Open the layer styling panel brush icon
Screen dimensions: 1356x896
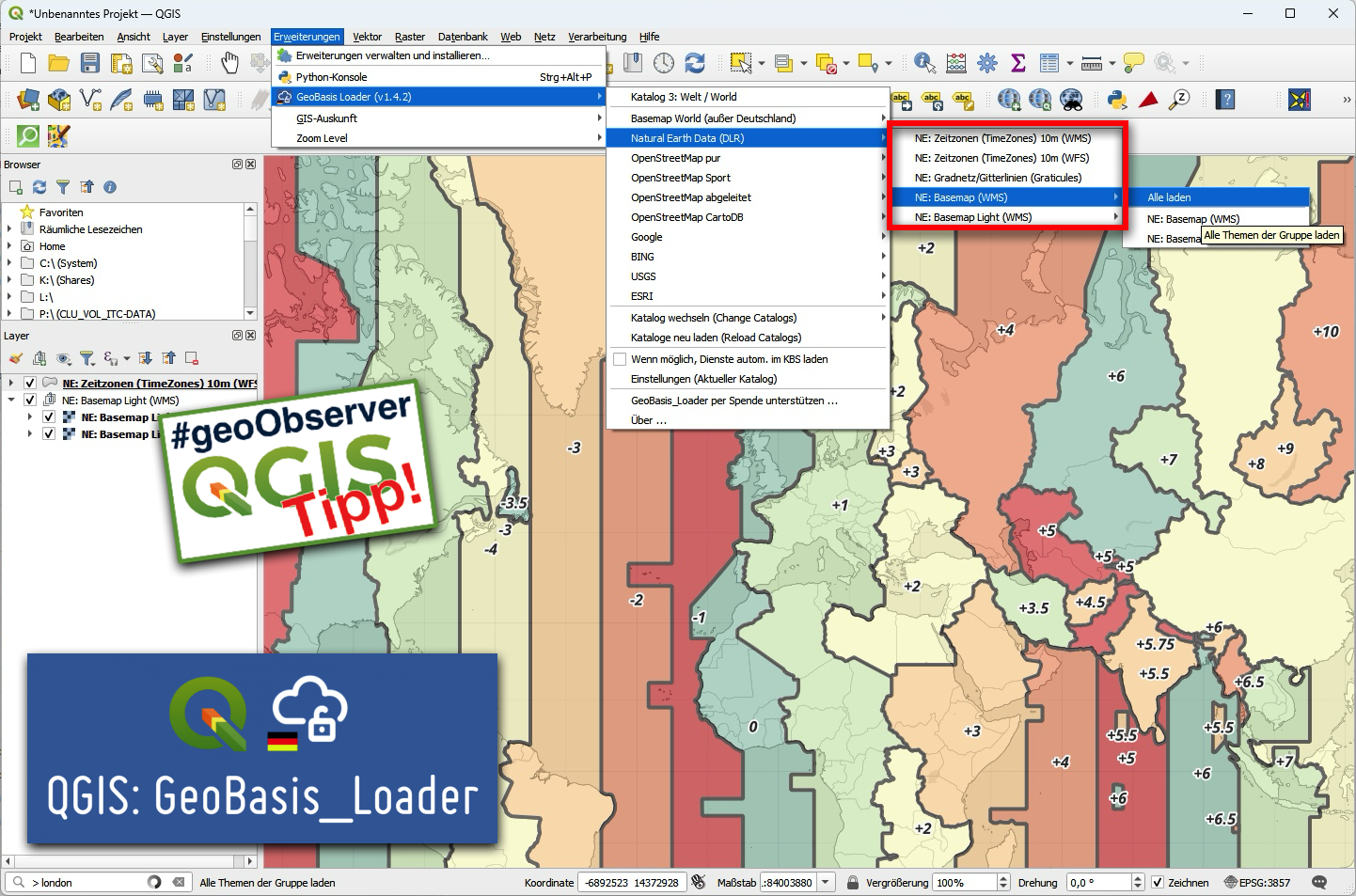click(16, 358)
